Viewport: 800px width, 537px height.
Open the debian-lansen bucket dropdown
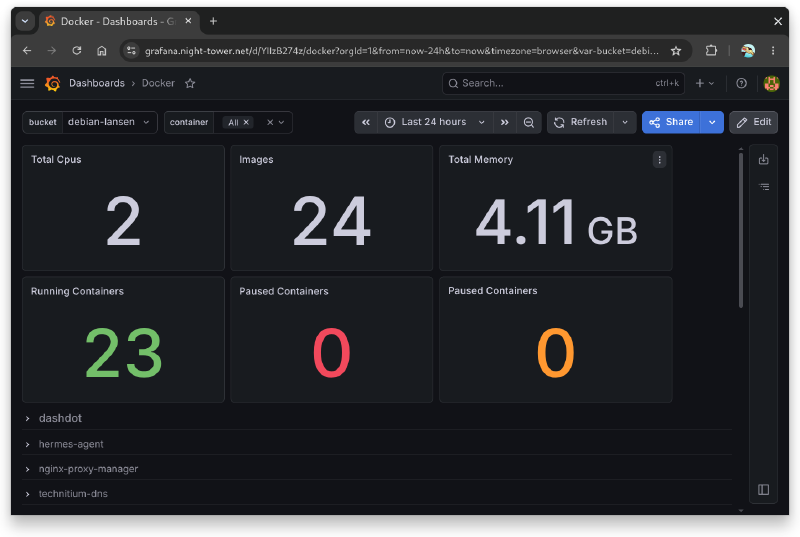point(109,122)
